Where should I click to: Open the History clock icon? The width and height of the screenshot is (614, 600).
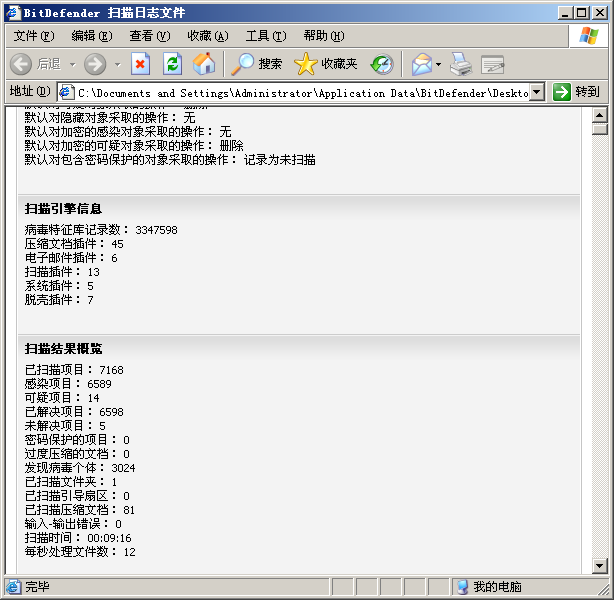(x=382, y=64)
